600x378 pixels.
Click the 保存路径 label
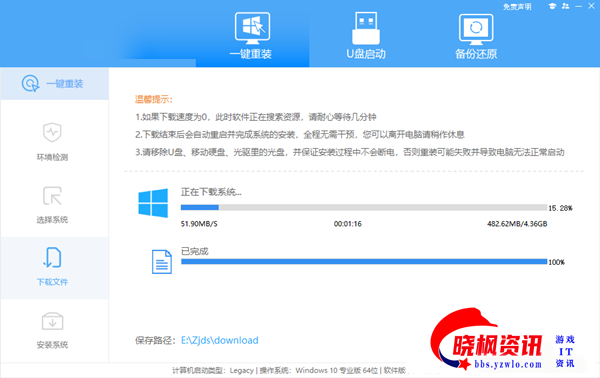coord(155,340)
